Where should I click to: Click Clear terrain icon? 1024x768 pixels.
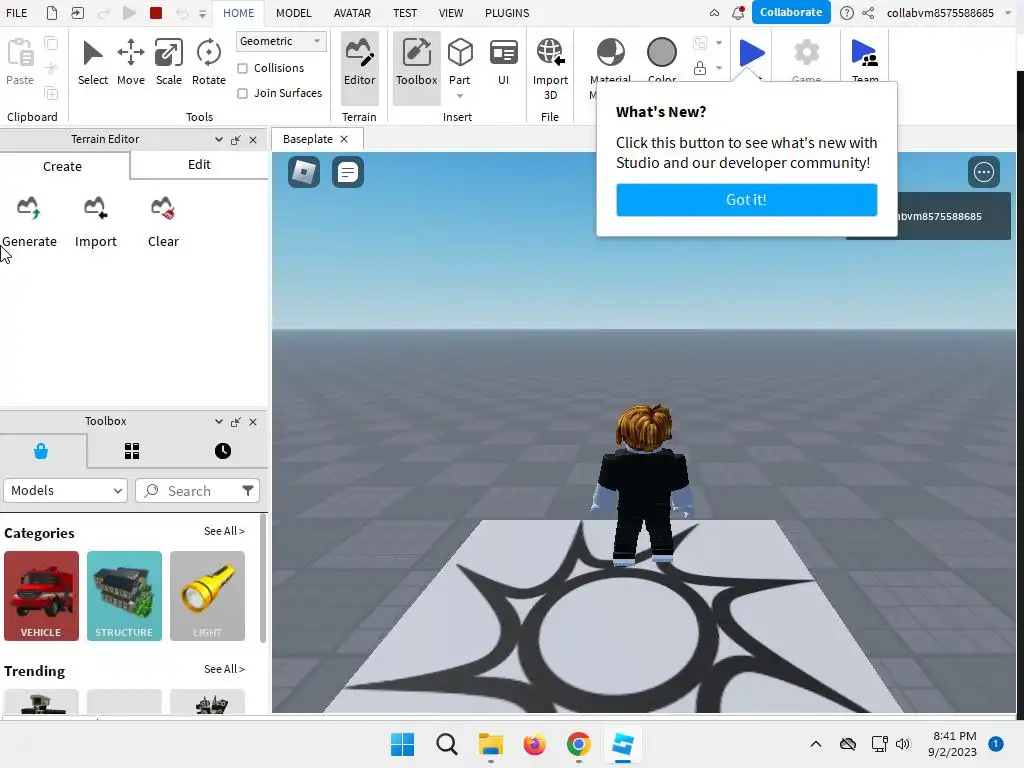point(163,209)
